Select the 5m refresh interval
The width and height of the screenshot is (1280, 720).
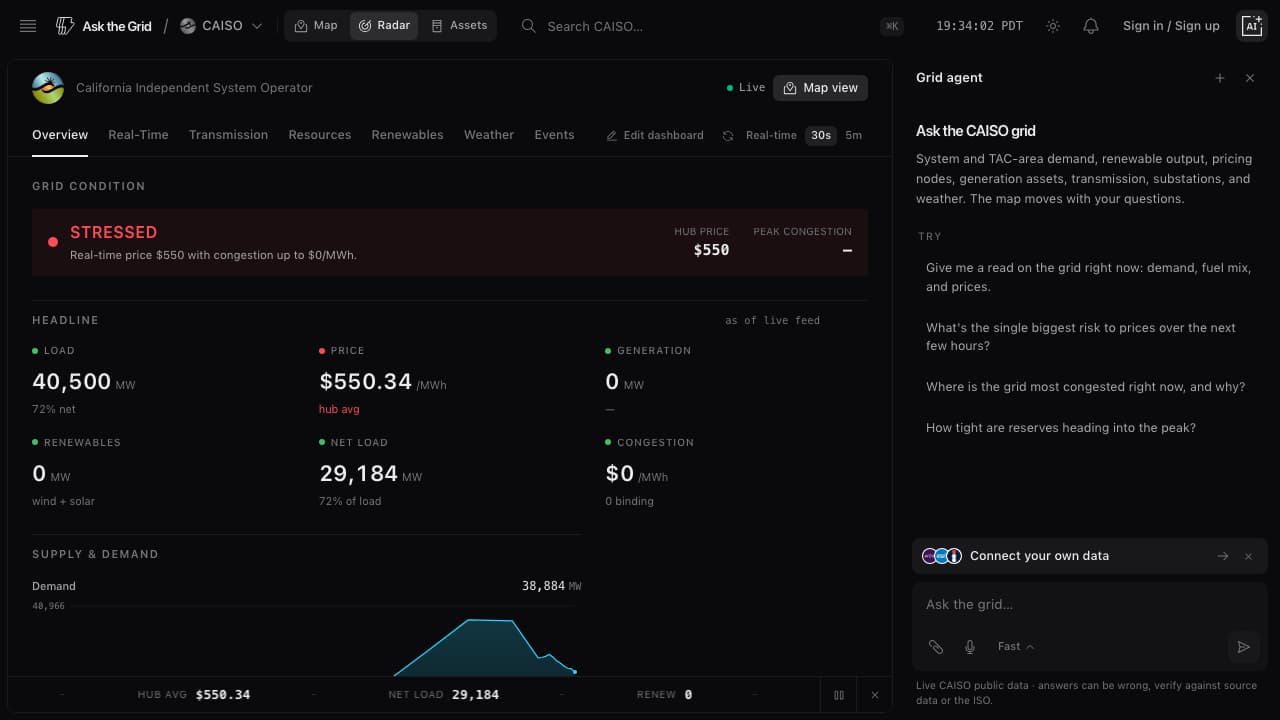click(x=853, y=135)
